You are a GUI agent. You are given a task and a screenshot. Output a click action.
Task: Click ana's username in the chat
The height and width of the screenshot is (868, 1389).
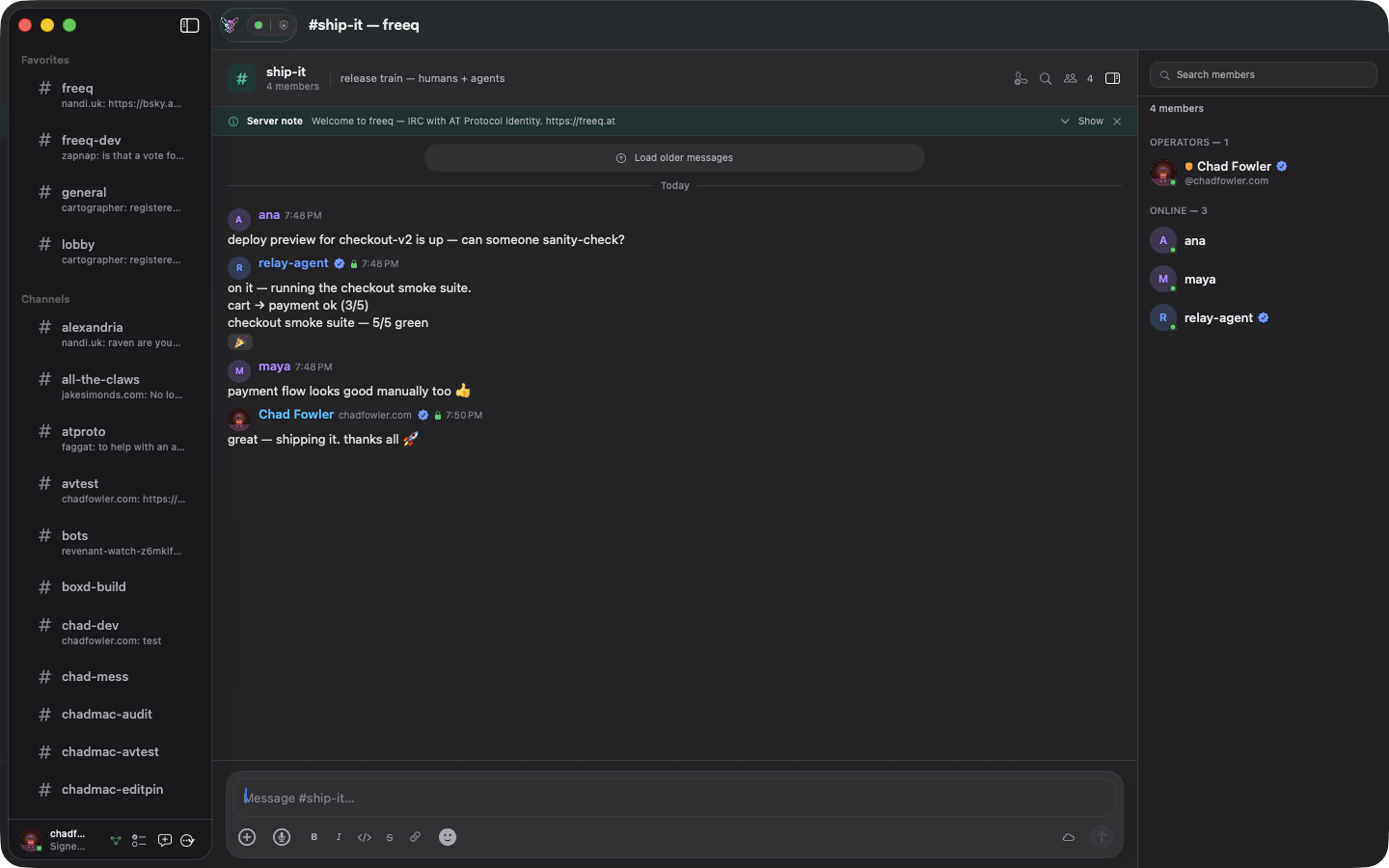(269, 215)
